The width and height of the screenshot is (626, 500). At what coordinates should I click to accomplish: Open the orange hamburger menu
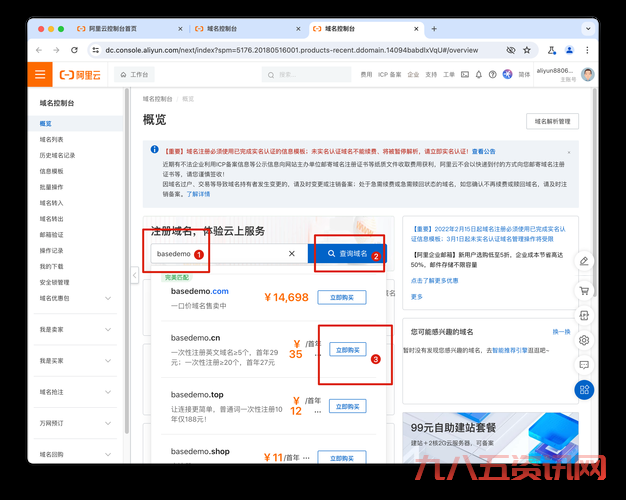[x=40, y=74]
